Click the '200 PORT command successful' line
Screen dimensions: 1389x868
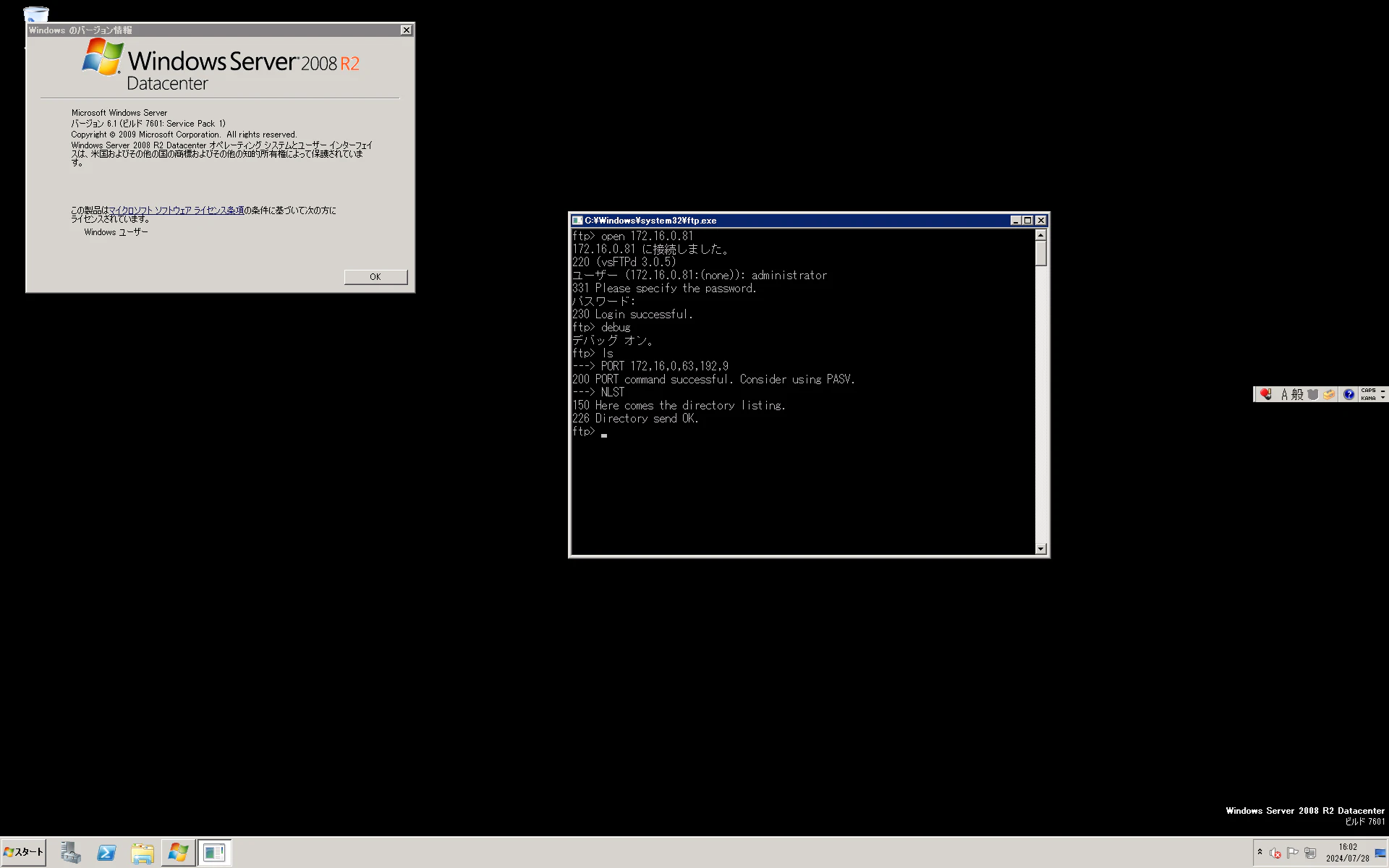tap(713, 380)
